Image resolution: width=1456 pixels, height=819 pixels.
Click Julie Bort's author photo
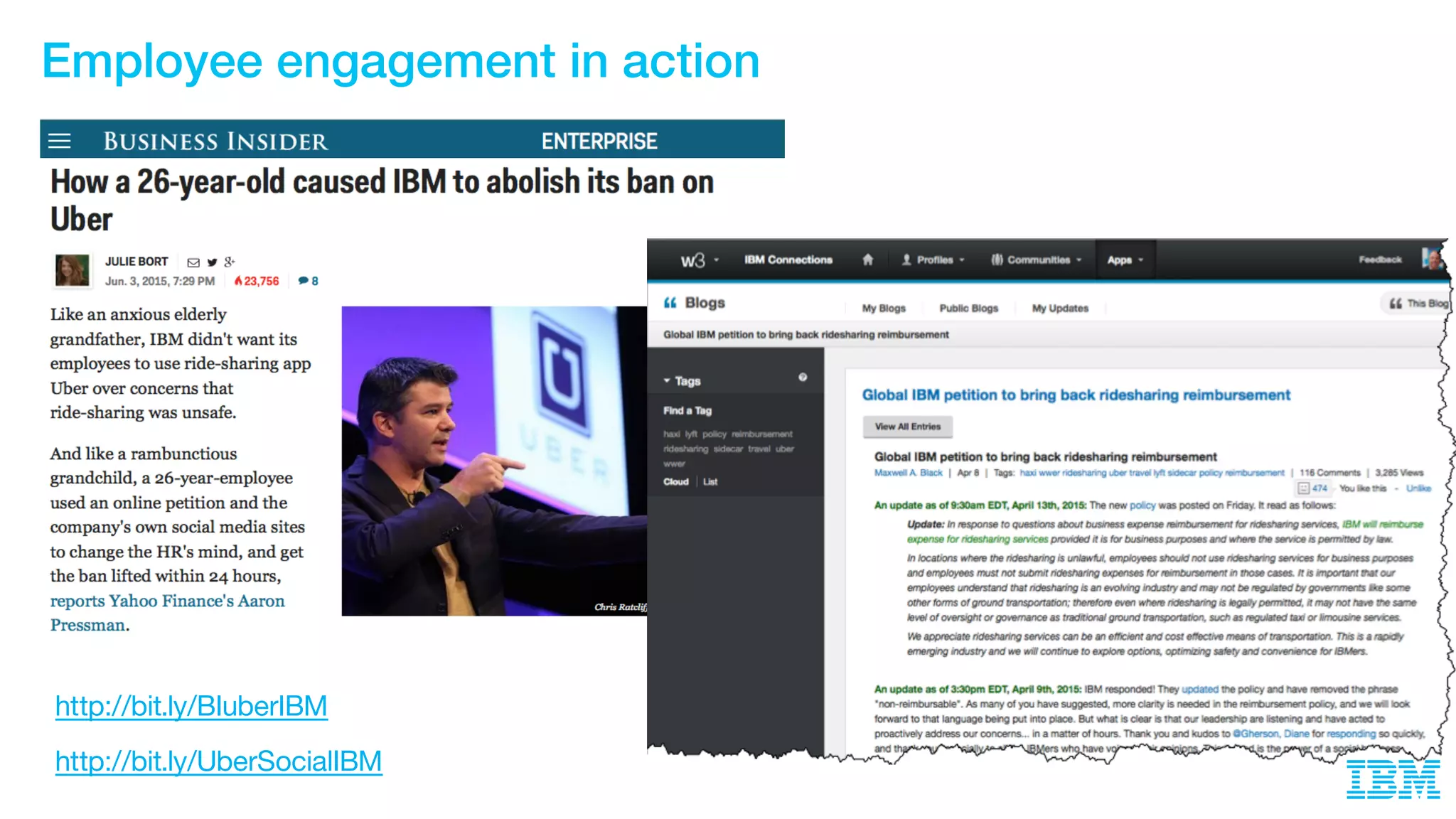click(73, 271)
